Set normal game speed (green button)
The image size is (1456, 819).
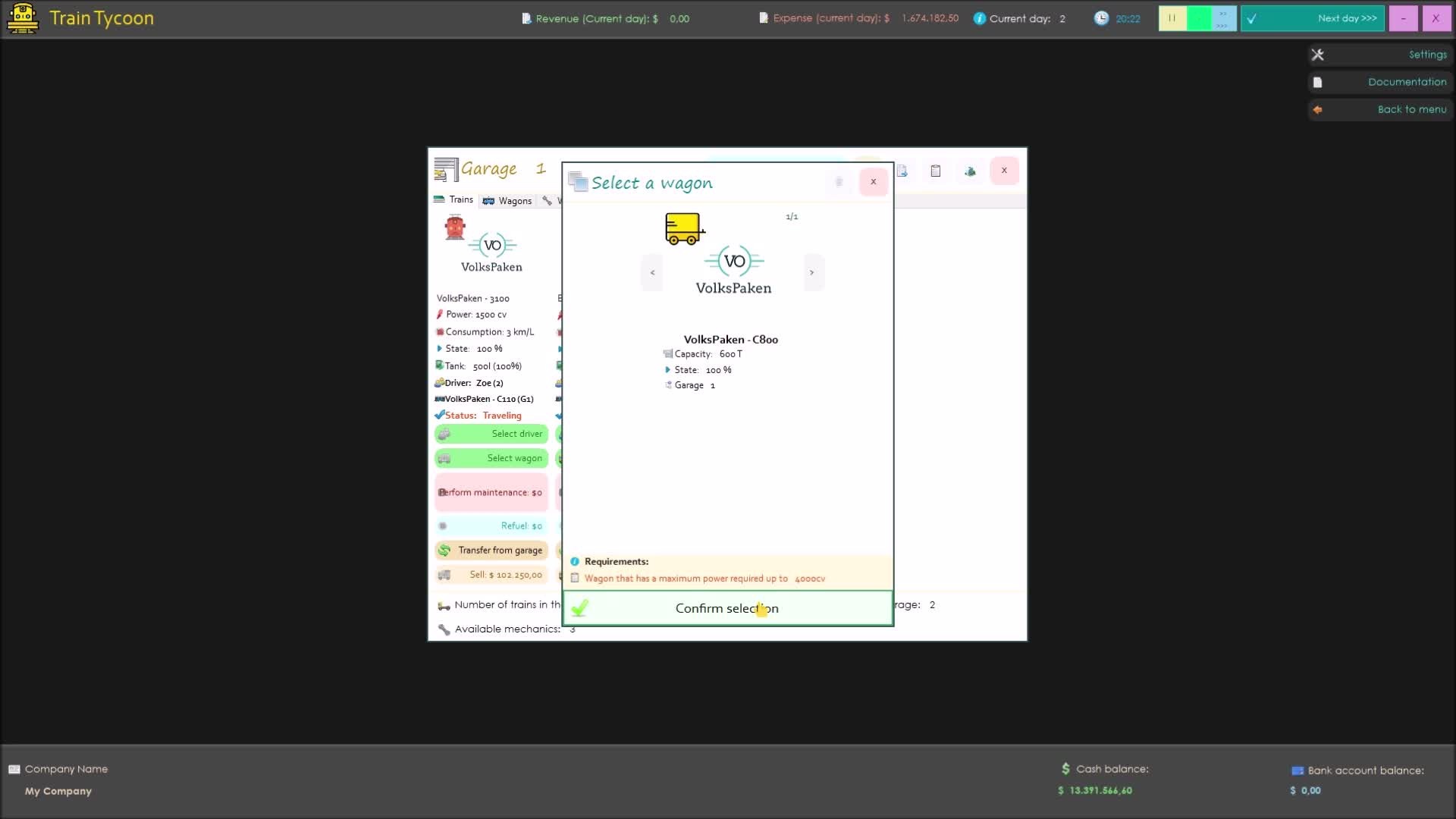(x=1198, y=18)
